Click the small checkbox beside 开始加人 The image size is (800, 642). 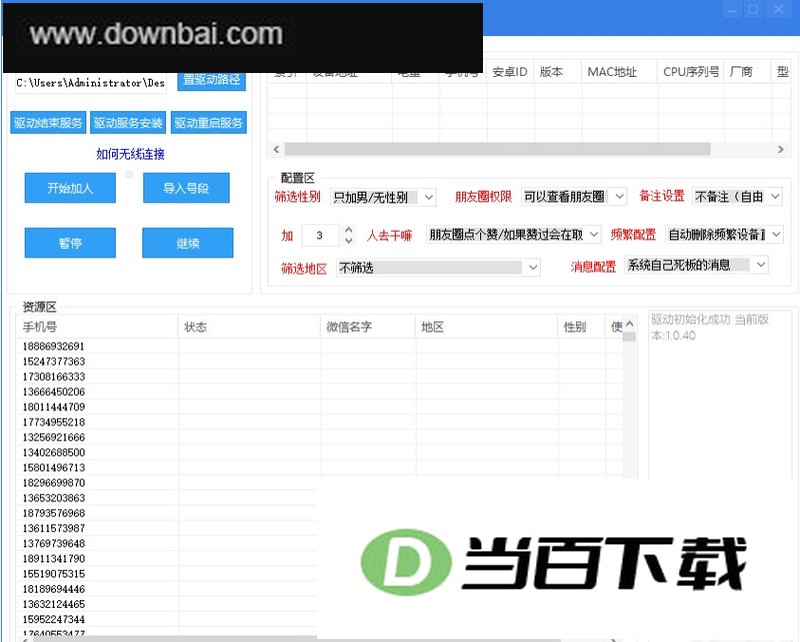coord(129,175)
